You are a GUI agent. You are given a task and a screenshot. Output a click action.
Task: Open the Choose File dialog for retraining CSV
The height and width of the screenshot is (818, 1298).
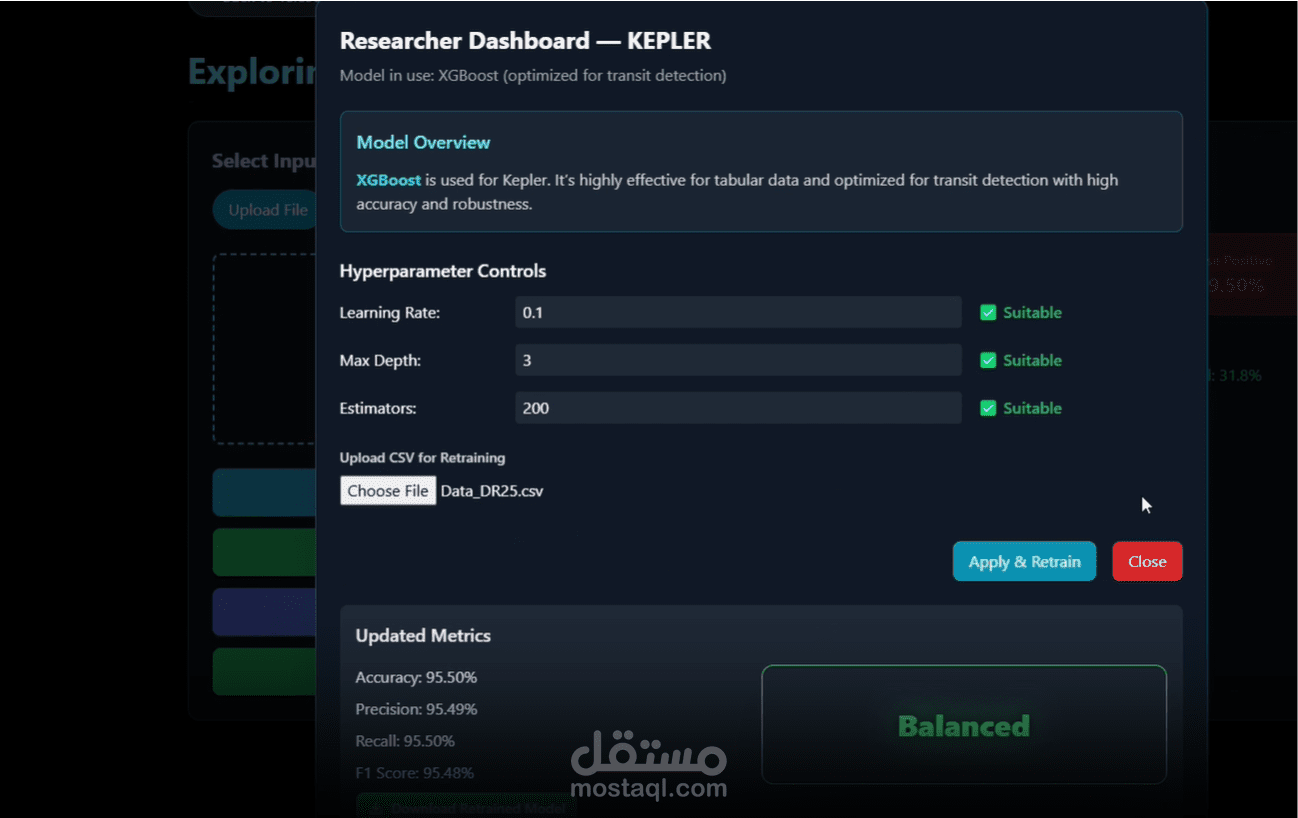[x=388, y=490]
